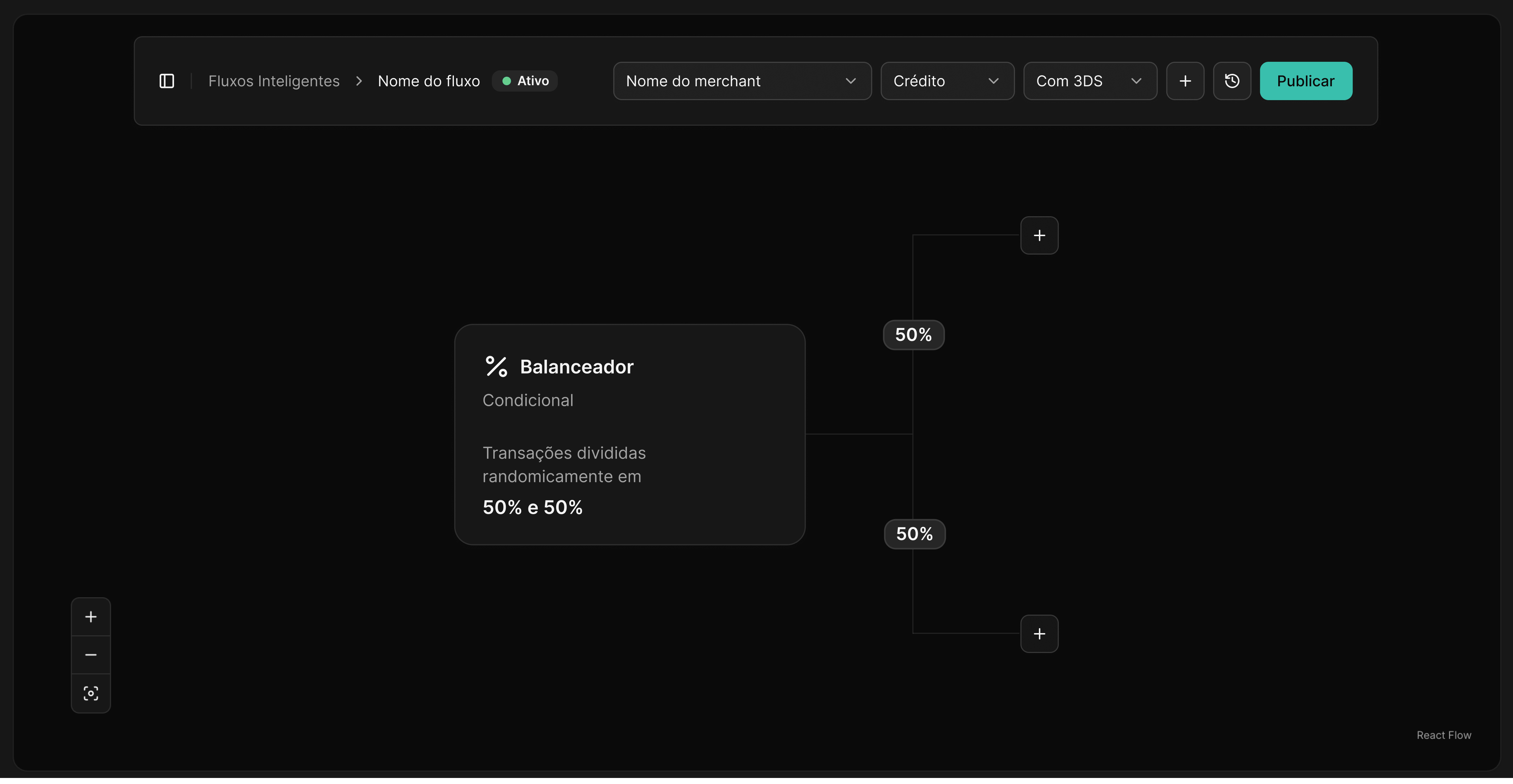Expand the Crédito dropdown
This screenshot has width=1513, height=784.
pos(947,81)
